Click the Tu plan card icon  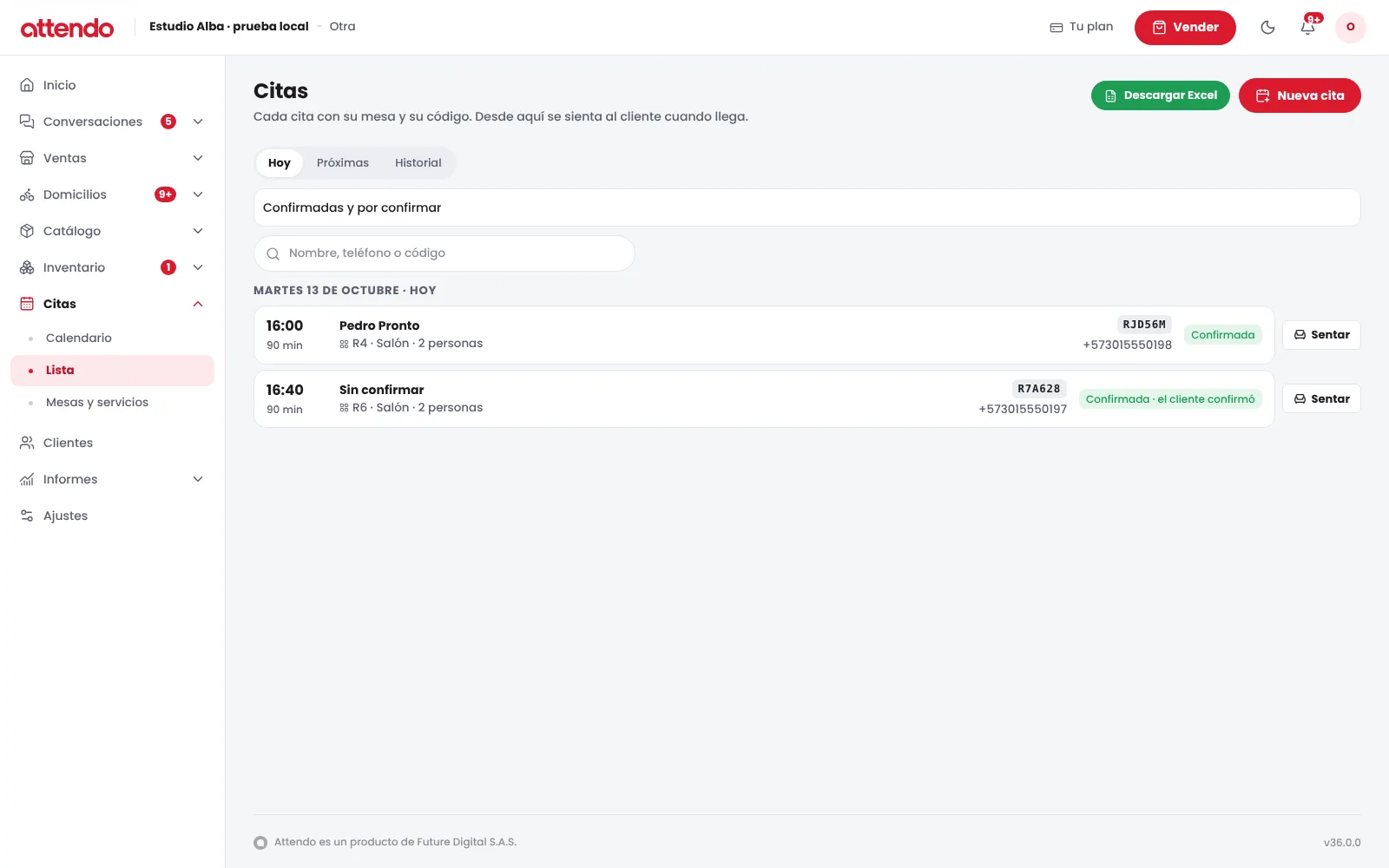click(1057, 27)
